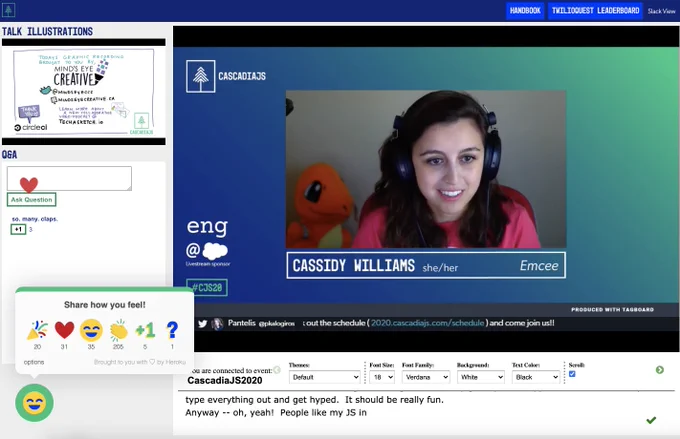Open the Handbook button

(525, 10)
